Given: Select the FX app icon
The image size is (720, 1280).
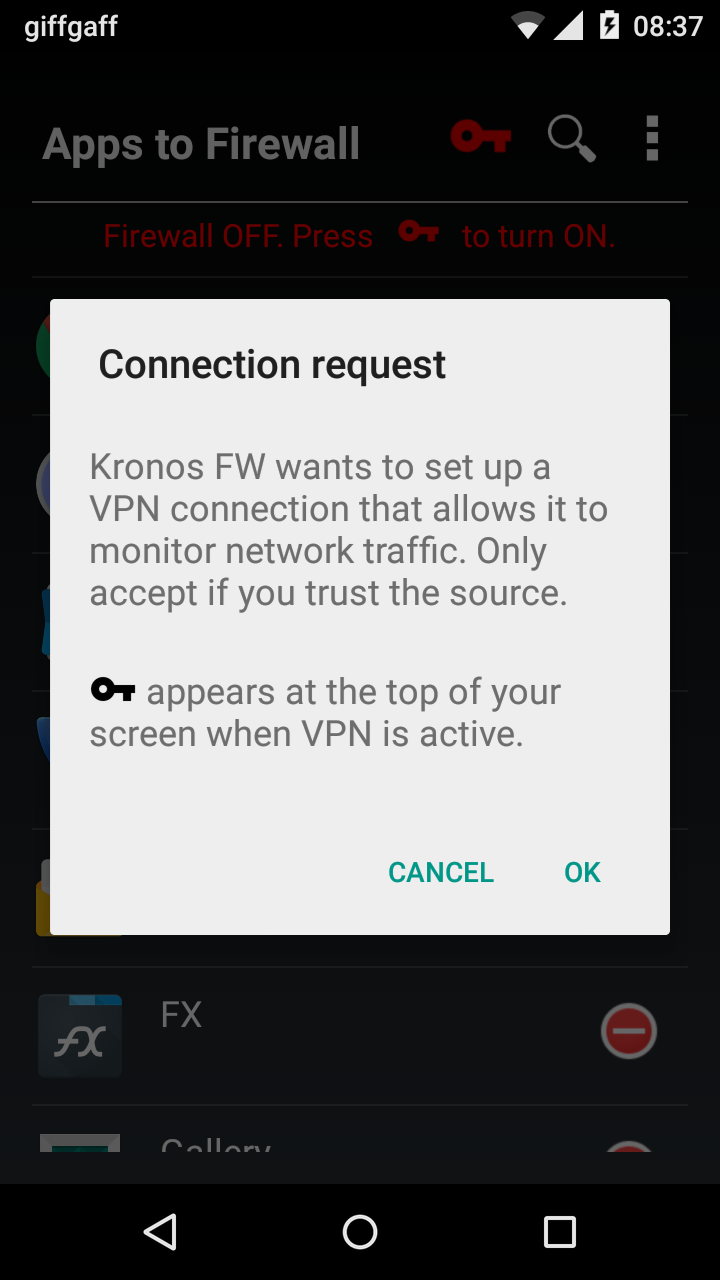Looking at the screenshot, I should (80, 1036).
